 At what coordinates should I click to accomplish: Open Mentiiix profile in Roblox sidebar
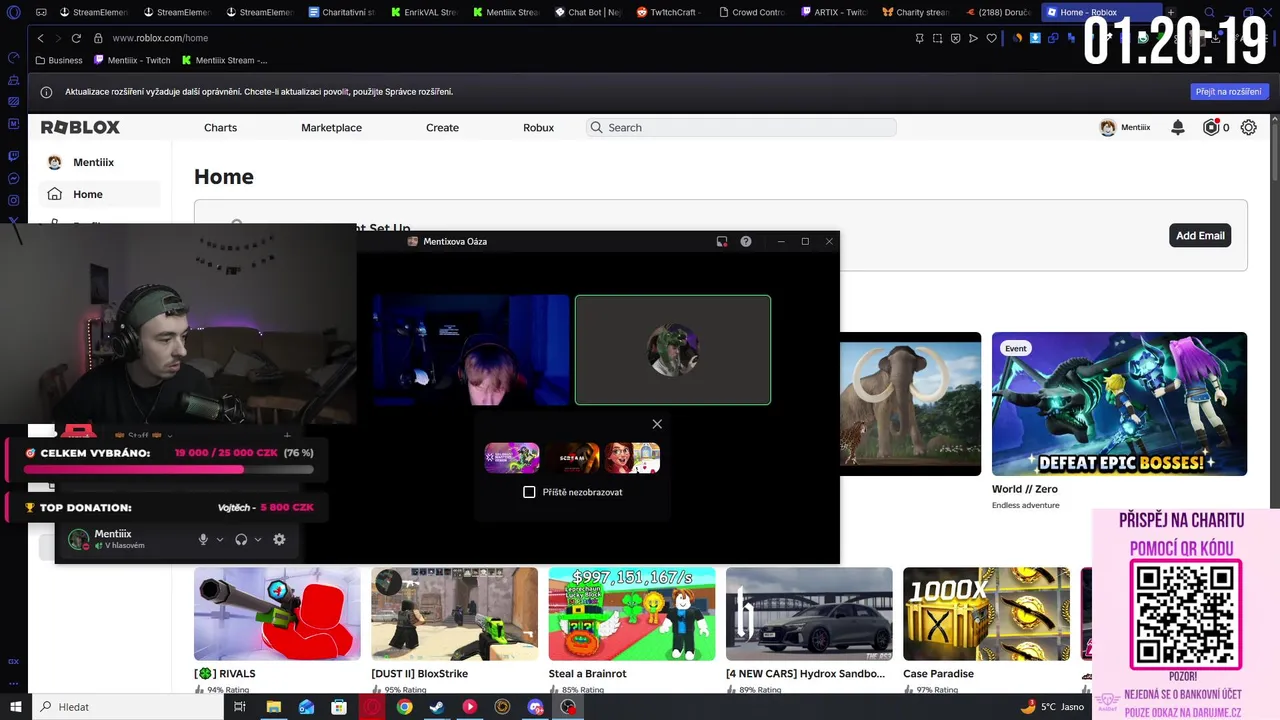tap(82, 162)
